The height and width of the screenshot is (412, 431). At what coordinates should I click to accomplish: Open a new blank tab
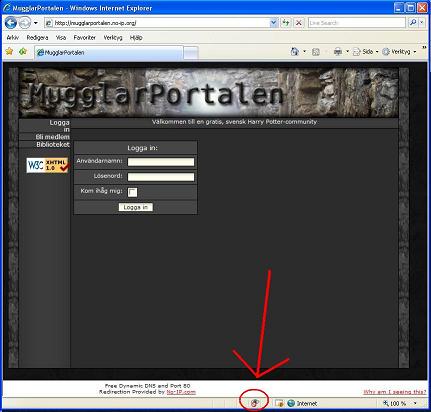pyautogui.click(x=191, y=53)
